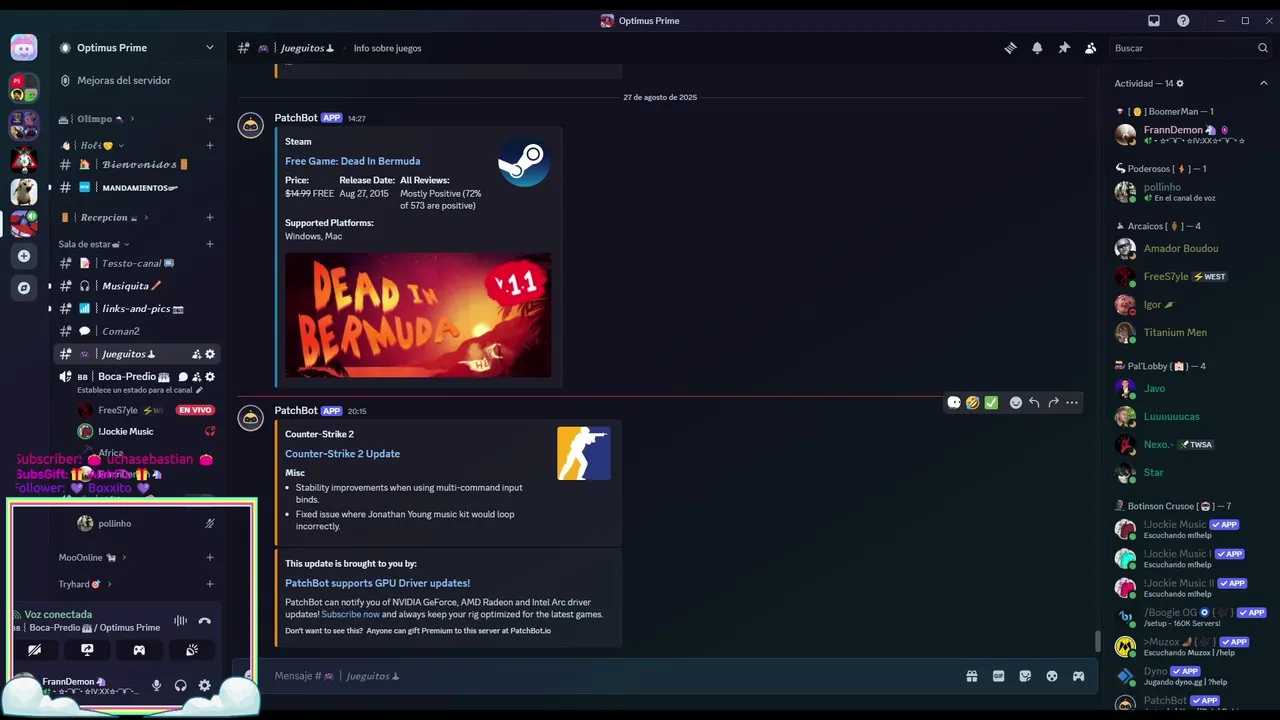Viewport: 1280px width, 720px height.
Task: Open chat of Boca-Predio voice channel
Action: 183,377
